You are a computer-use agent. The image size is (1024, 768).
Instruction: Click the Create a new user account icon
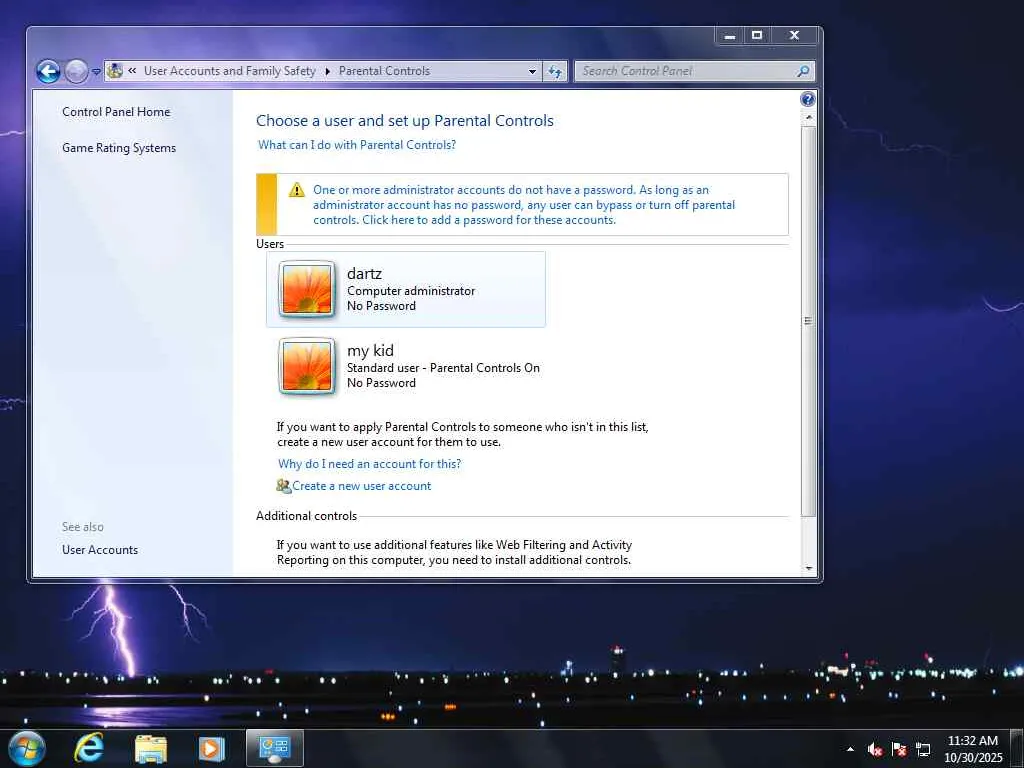283,486
